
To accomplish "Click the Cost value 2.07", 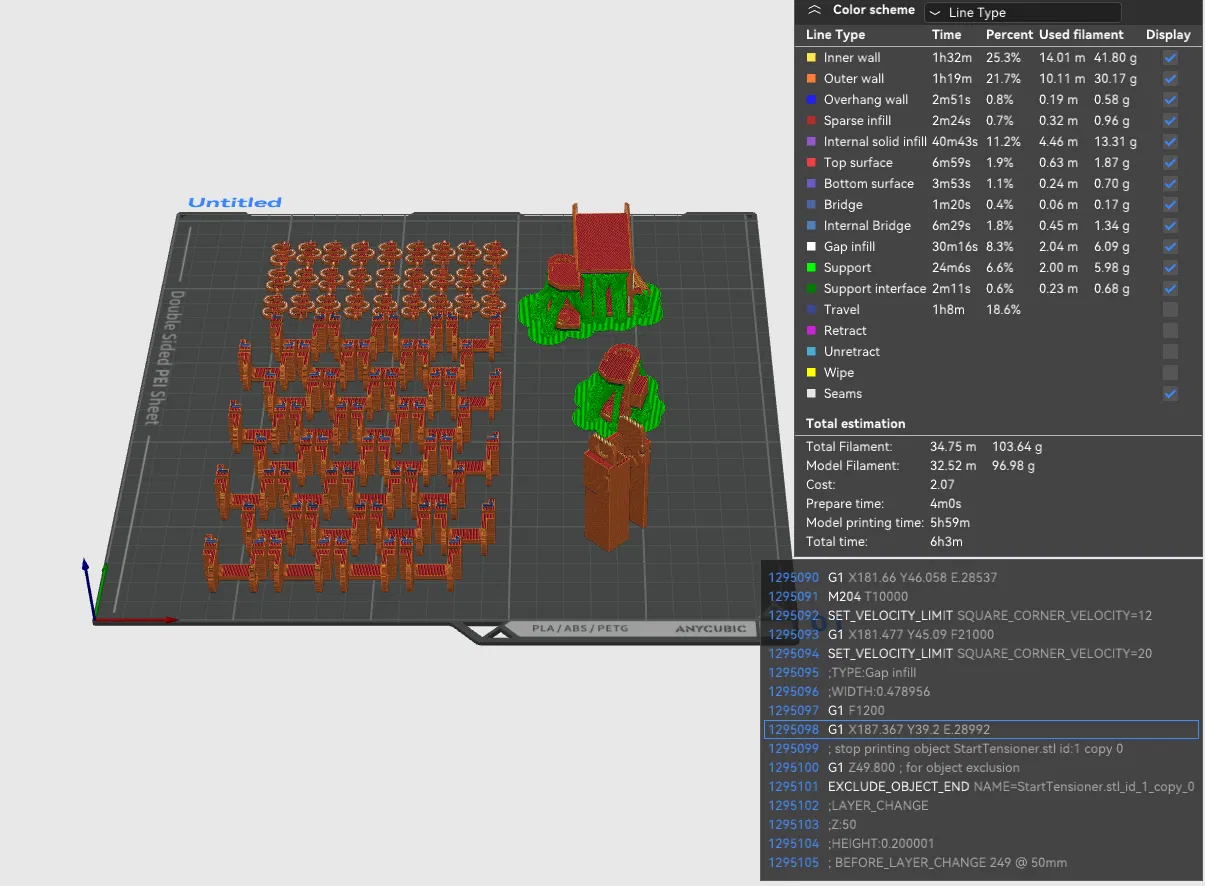I will point(943,485).
